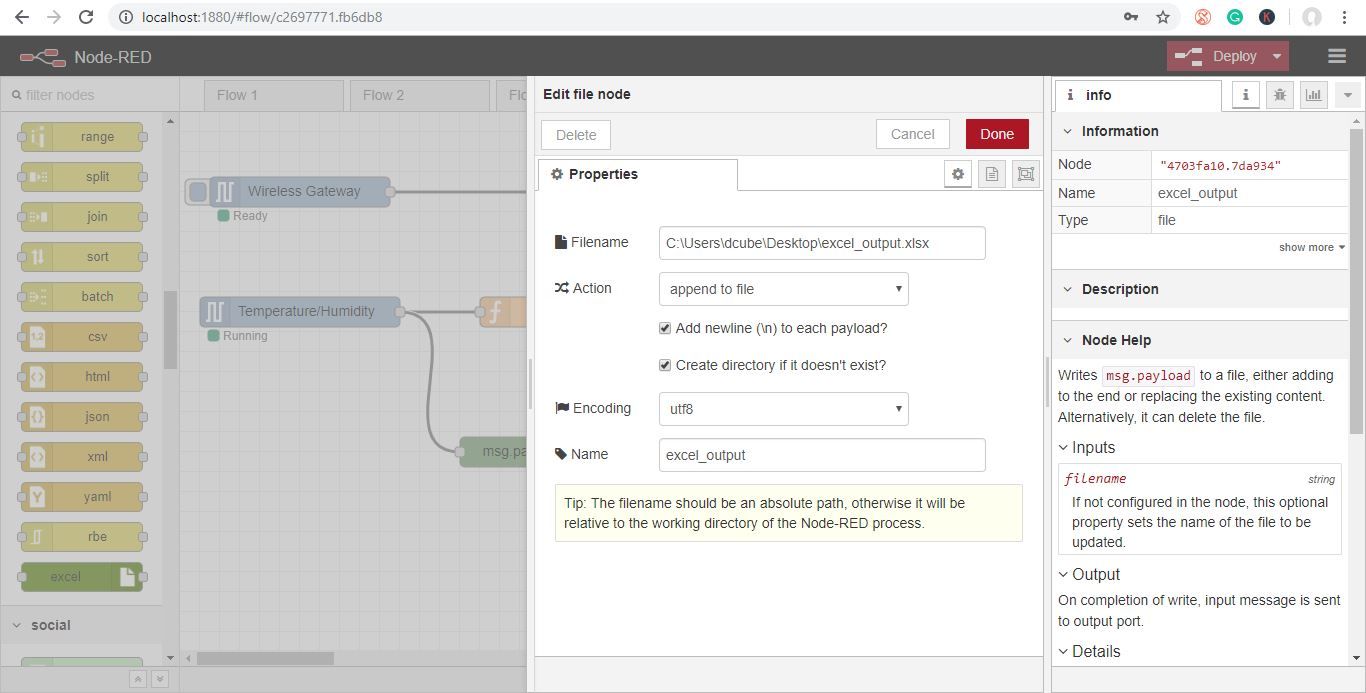Open the Node-RED hamburger menu
1366x693 pixels.
click(x=1337, y=56)
